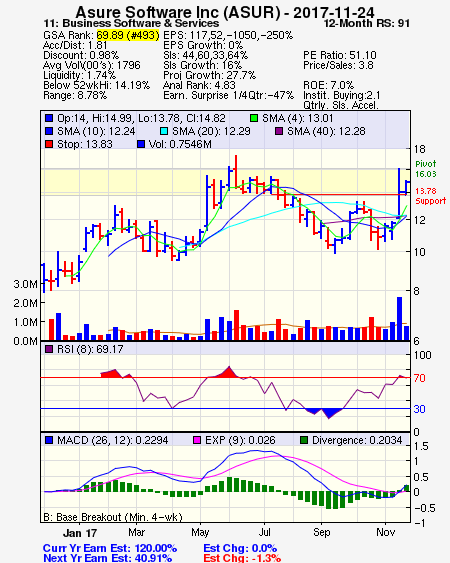Image resolution: width=450 pixels, height=563 pixels.
Task: Click the purple SMA (40) legend swatch
Action: (279, 131)
